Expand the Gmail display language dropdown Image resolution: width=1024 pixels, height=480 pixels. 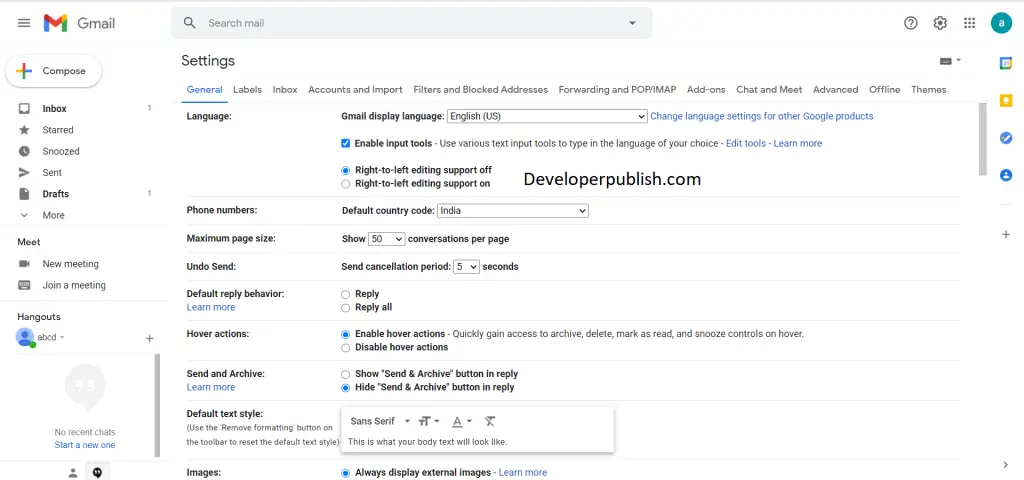[x=547, y=116]
